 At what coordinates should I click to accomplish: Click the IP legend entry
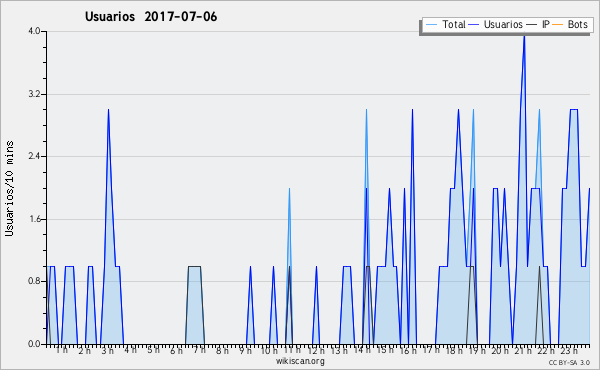click(538, 24)
